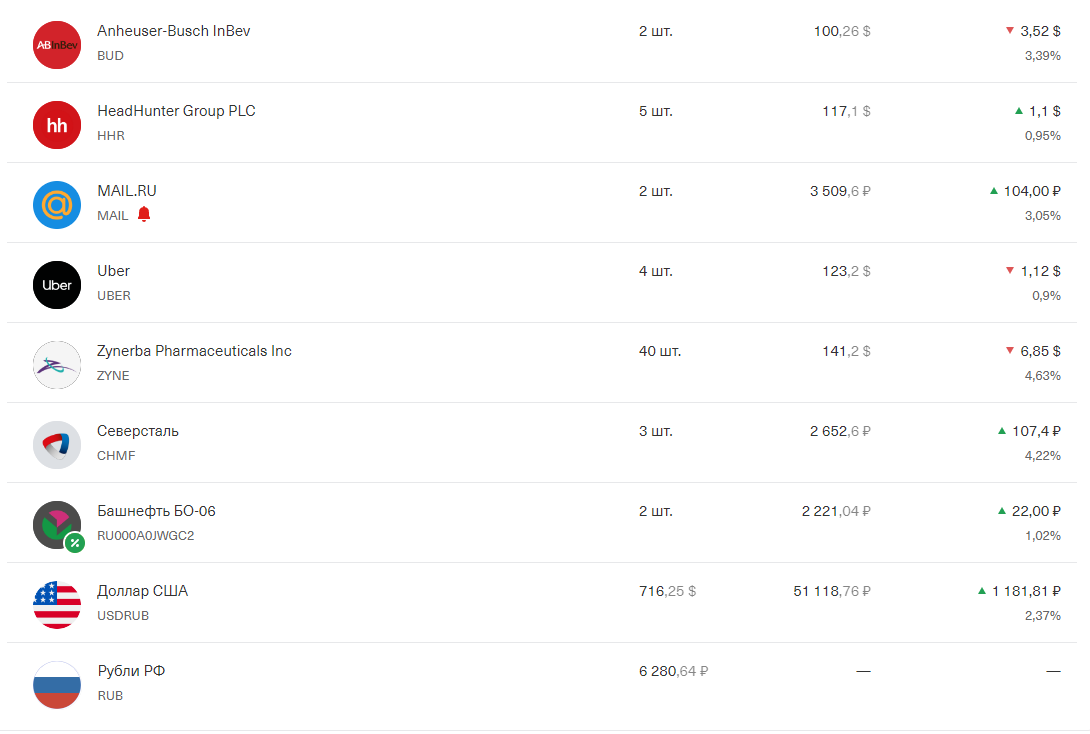The width and height of the screenshot is (1090, 734).
Task: Open the Zynerba Pharmaceuticals Inc link
Action: coord(194,351)
